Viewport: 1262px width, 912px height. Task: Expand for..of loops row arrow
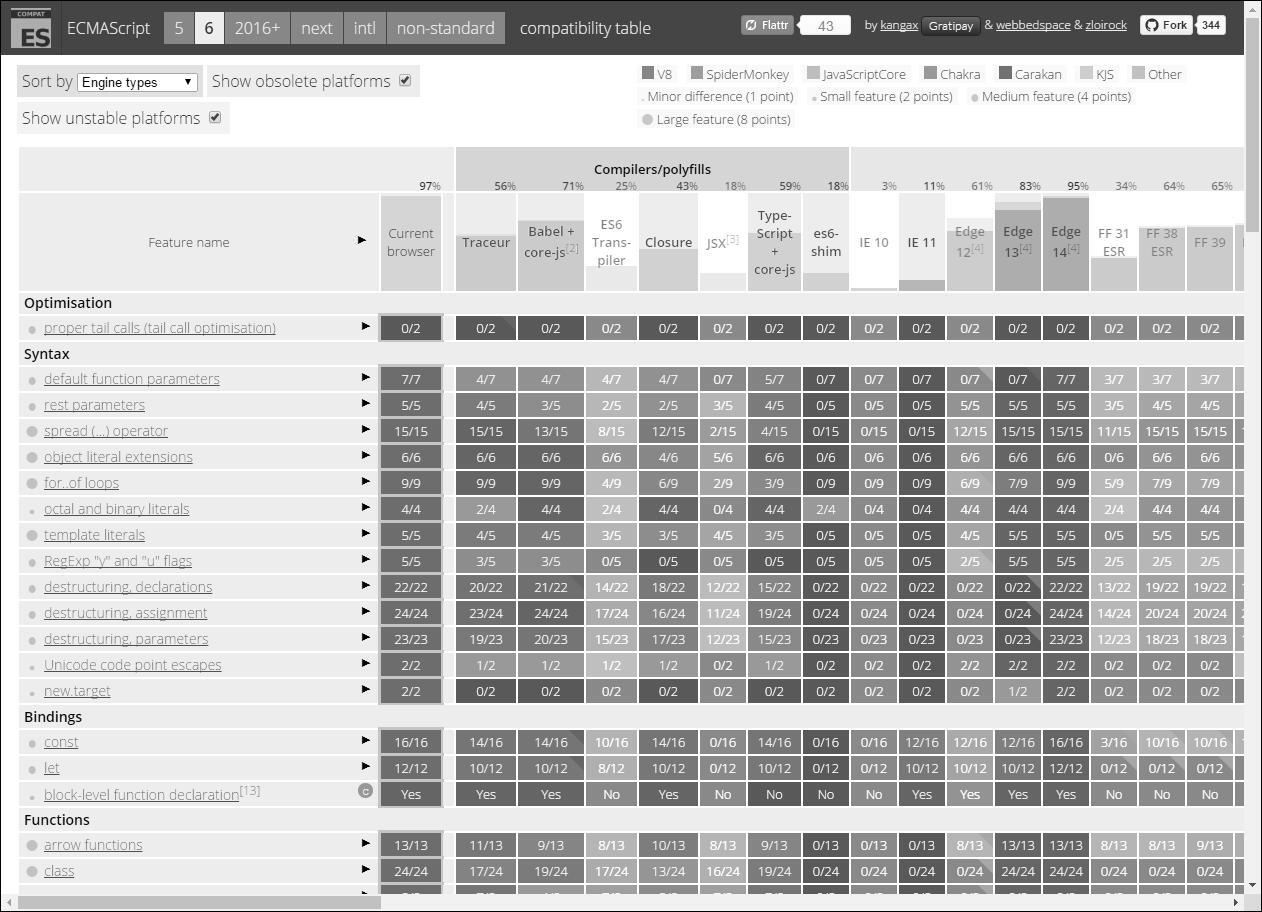click(366, 481)
